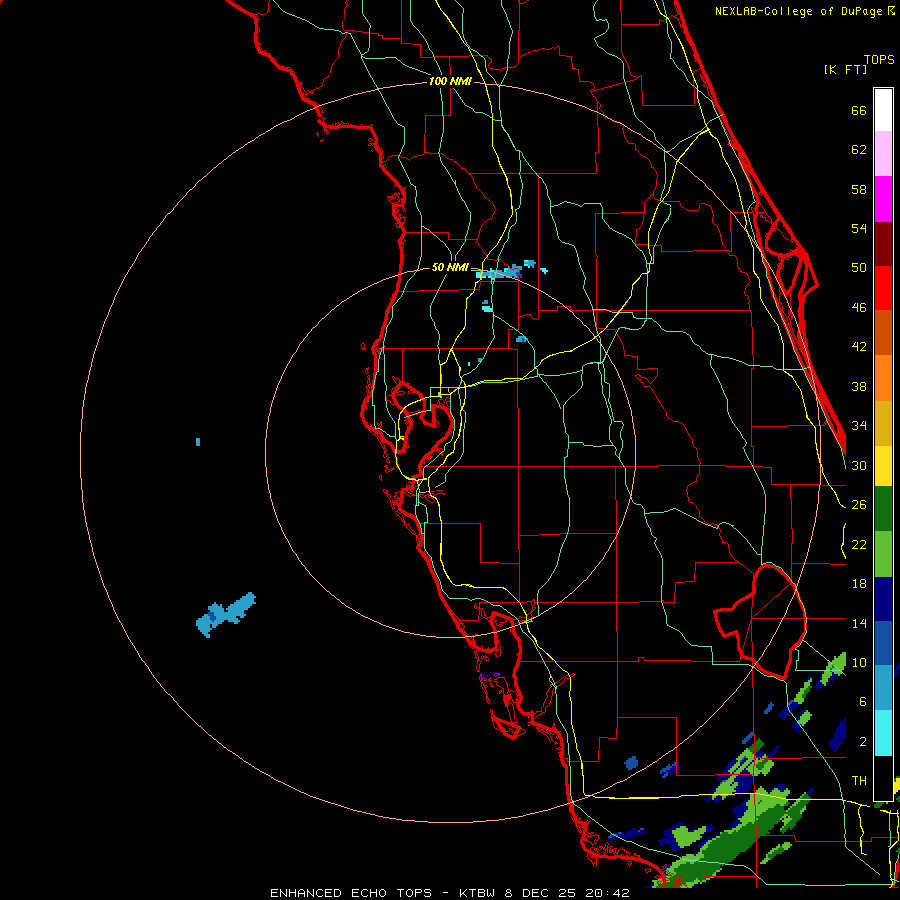Click the legend value 18

click(859, 584)
